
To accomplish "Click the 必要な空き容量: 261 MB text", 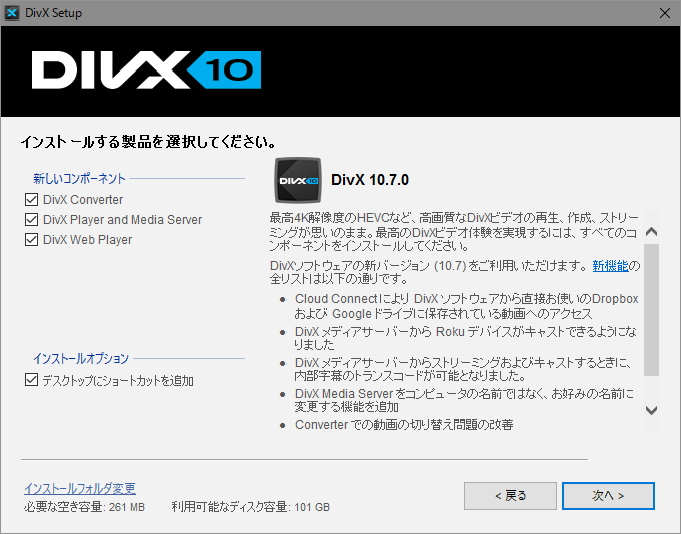I will (x=84, y=507).
